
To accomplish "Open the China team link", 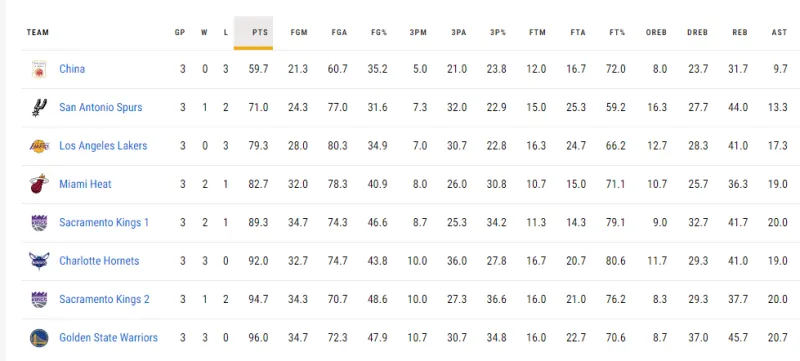I will click(72, 69).
